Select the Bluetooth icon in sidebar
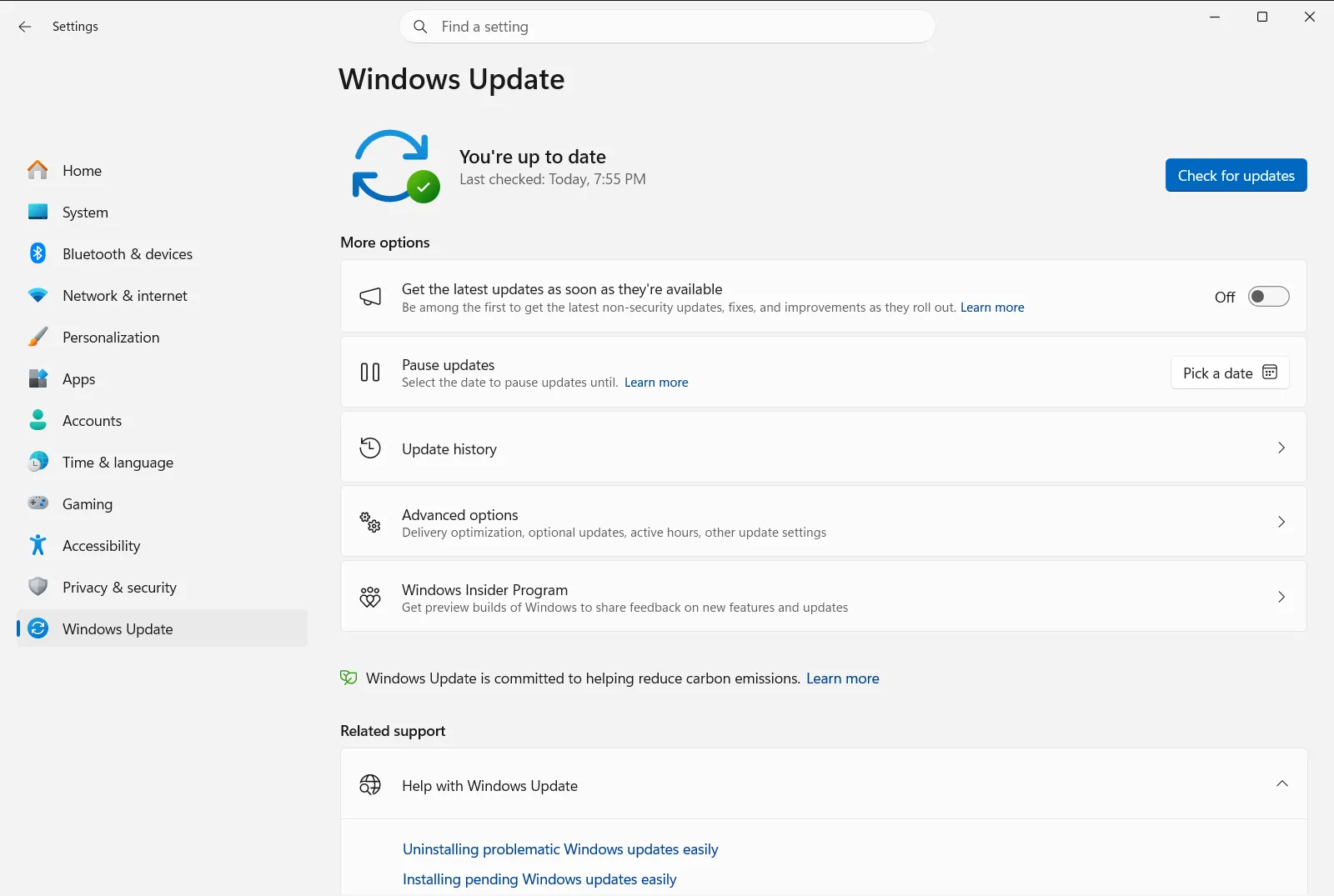 (38, 253)
